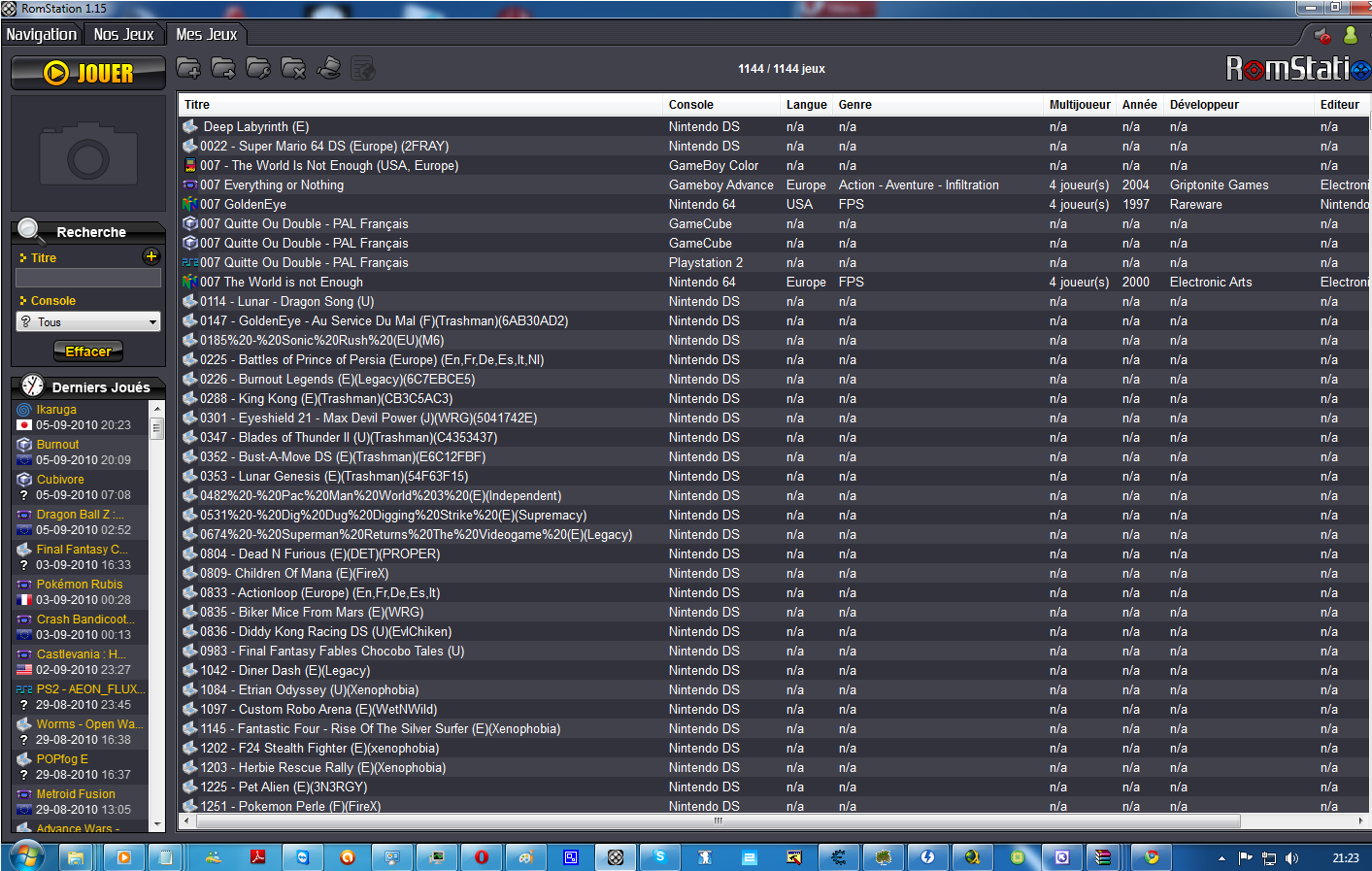
Task: Open Metroid Fusion in recently played
Action: click(x=82, y=802)
